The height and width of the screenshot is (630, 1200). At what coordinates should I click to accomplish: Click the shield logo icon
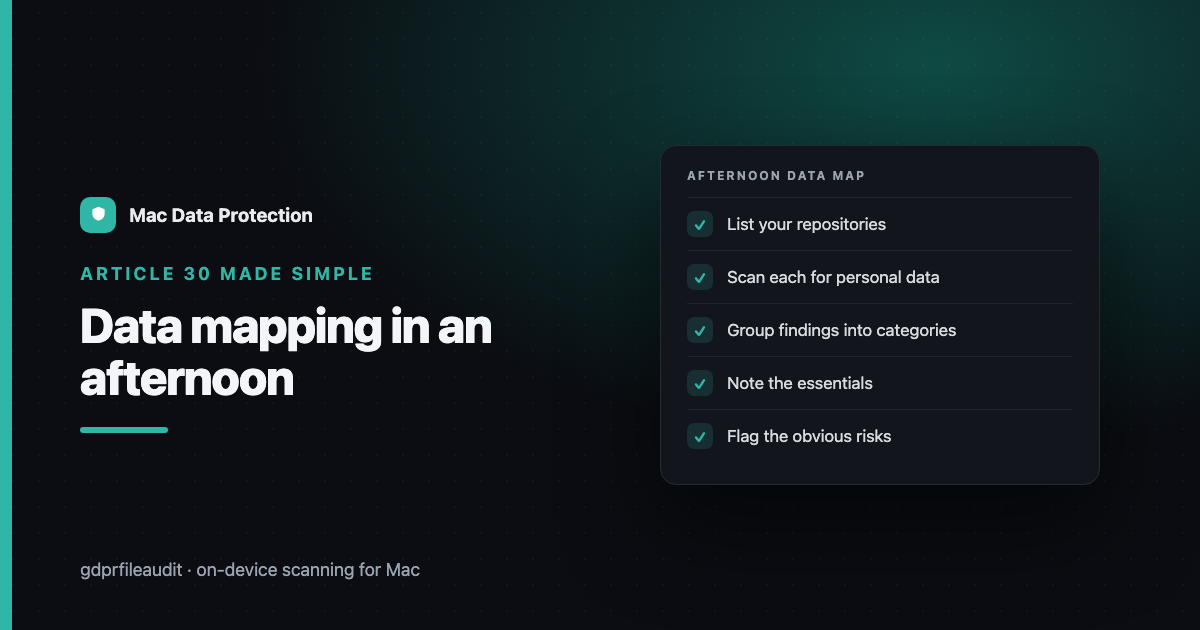98,215
